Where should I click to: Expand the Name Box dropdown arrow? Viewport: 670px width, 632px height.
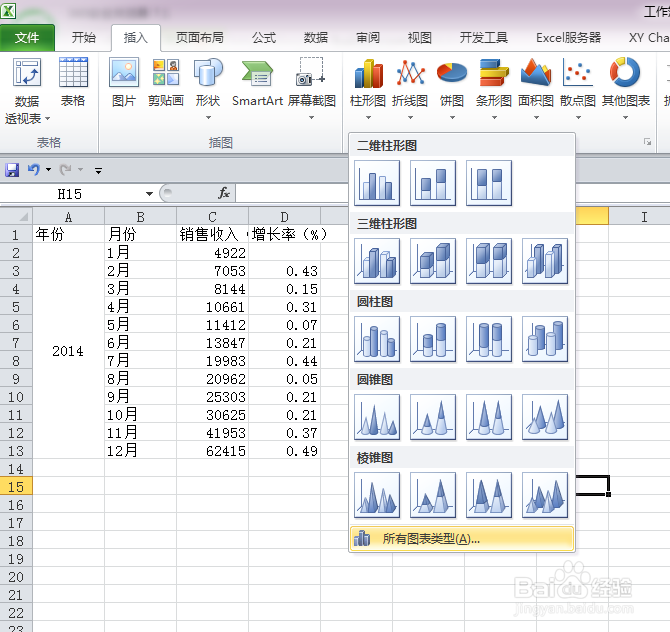149,194
